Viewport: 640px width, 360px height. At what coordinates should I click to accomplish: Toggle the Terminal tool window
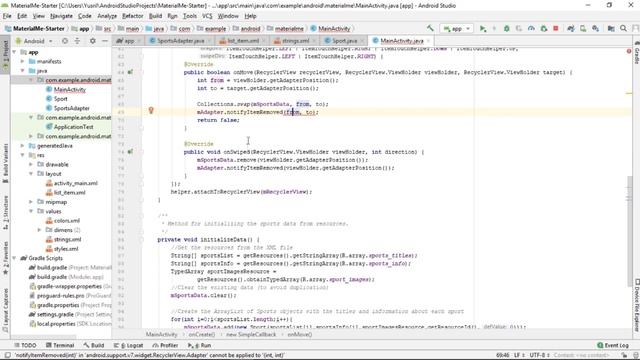click(x=60, y=345)
